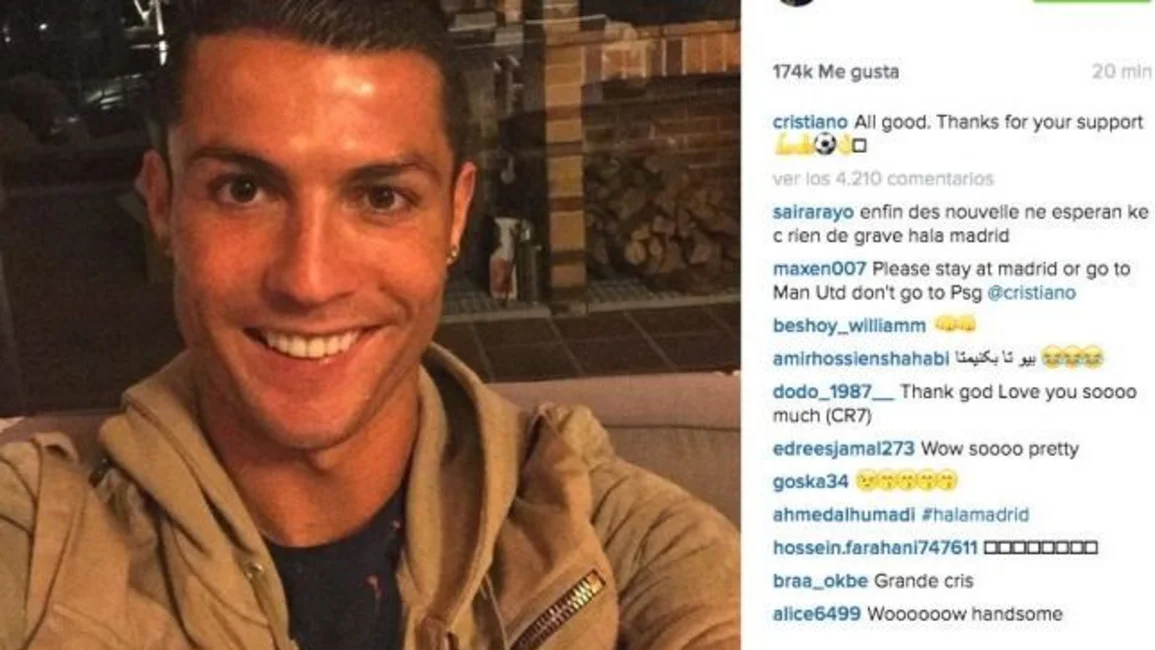Open ahmedalhumadi's profile
This screenshot has width=1155, height=650.
pos(843,514)
